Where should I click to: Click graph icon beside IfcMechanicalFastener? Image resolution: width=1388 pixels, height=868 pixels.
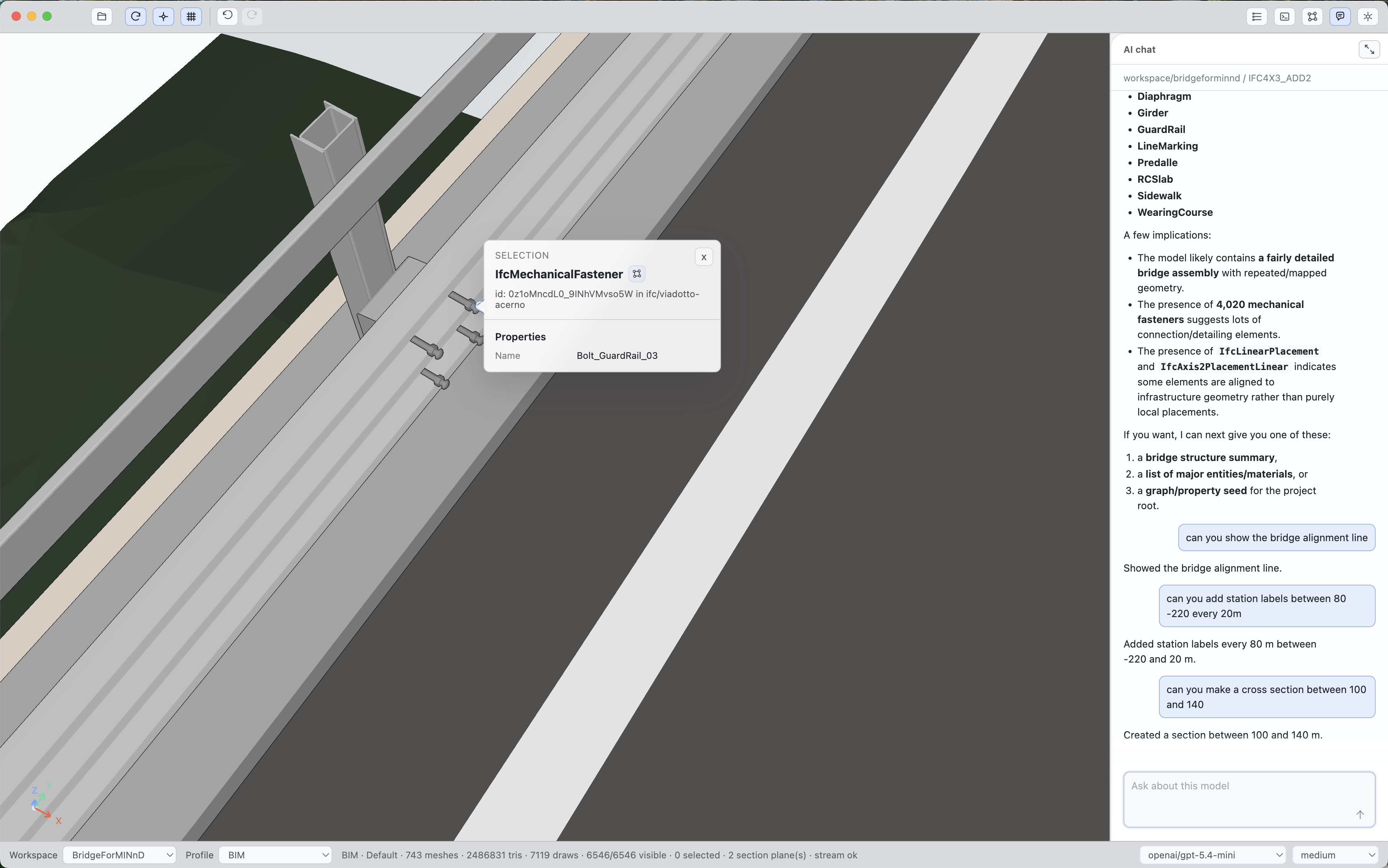pyautogui.click(x=637, y=274)
